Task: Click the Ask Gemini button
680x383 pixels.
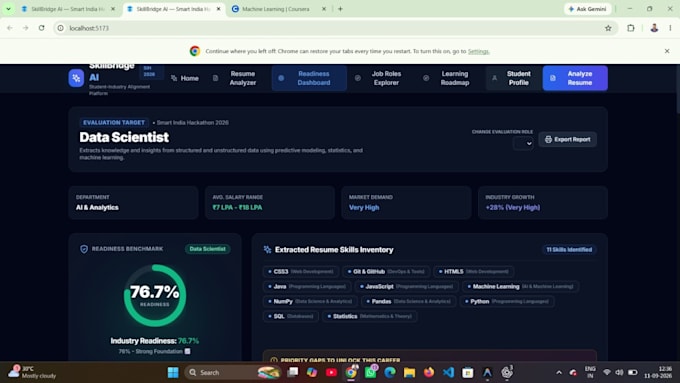Action: pos(588,9)
